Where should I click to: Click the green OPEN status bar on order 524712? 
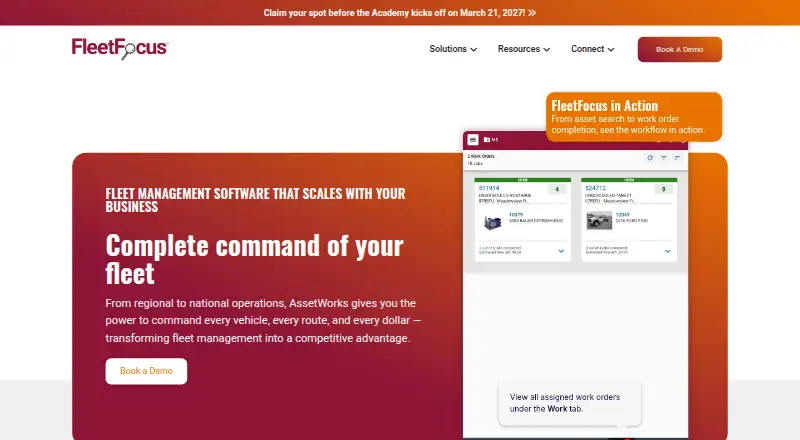point(629,180)
